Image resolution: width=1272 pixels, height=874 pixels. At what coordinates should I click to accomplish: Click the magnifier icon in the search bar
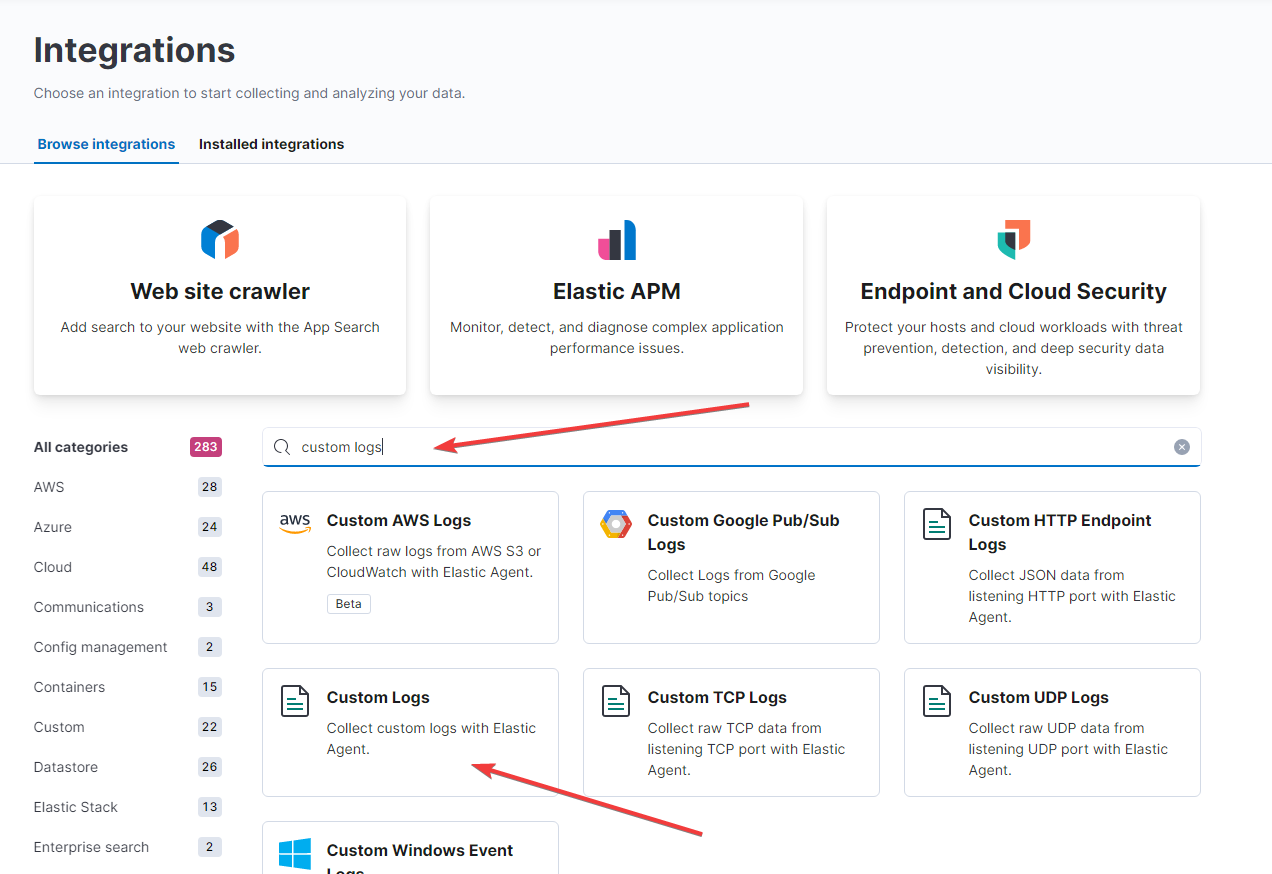pos(281,447)
